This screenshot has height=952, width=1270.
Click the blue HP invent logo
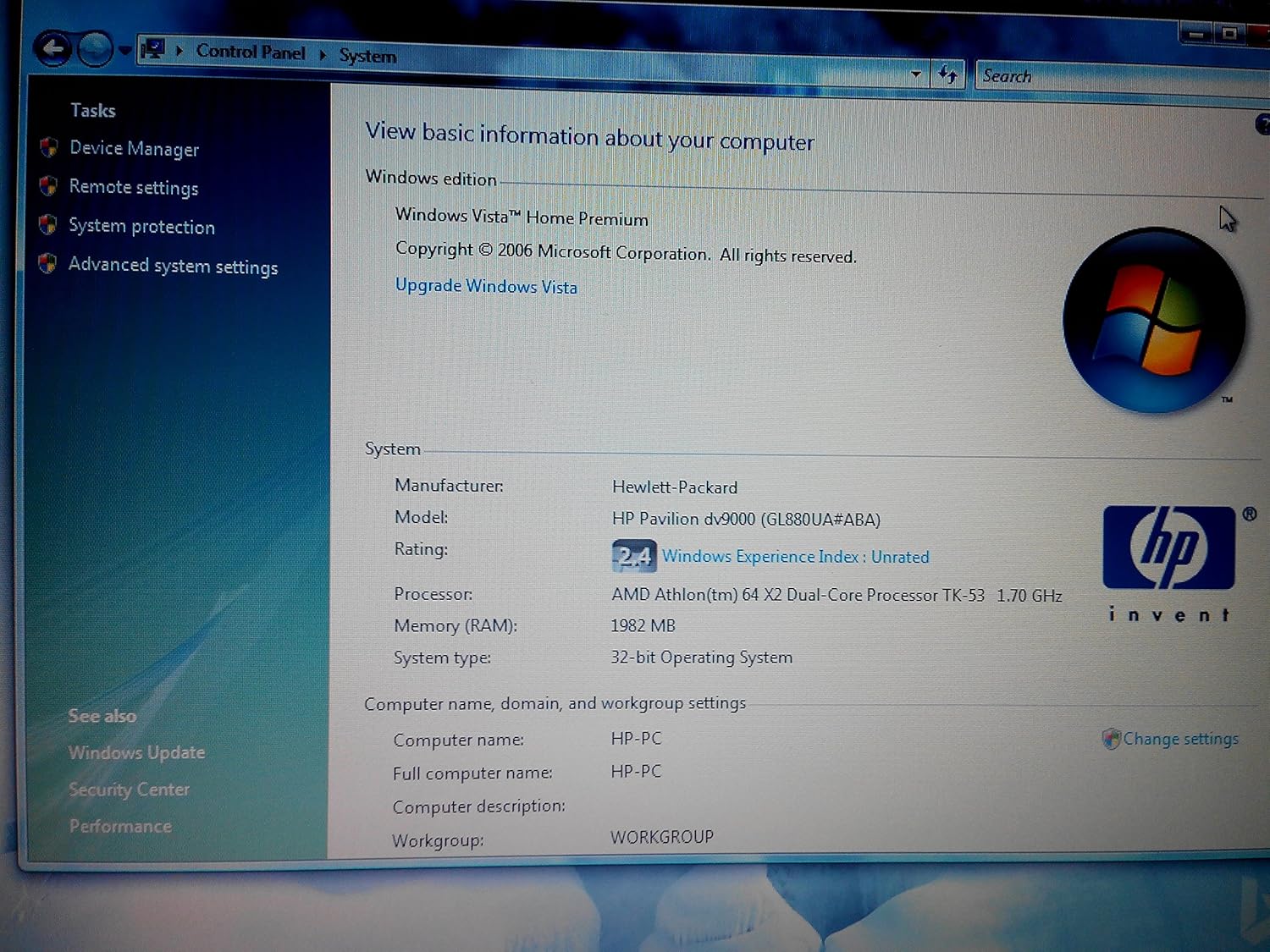pos(1168,548)
